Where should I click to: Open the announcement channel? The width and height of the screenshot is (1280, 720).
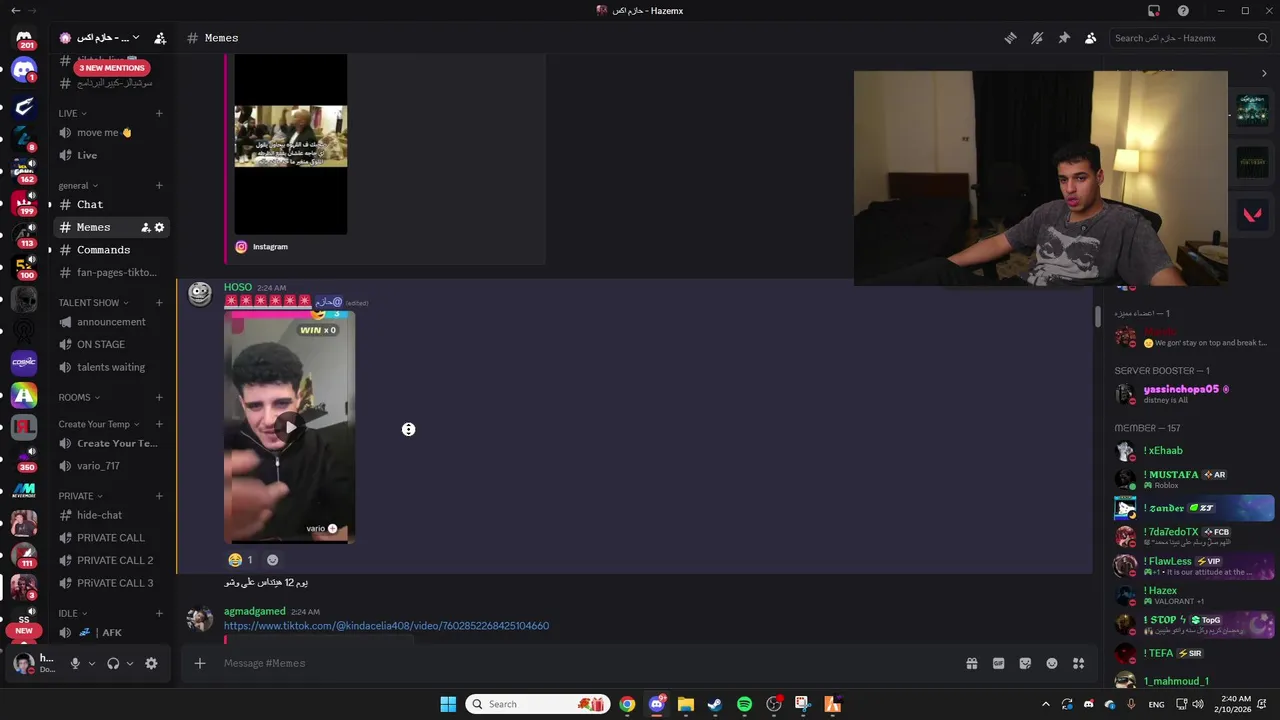coord(111,322)
